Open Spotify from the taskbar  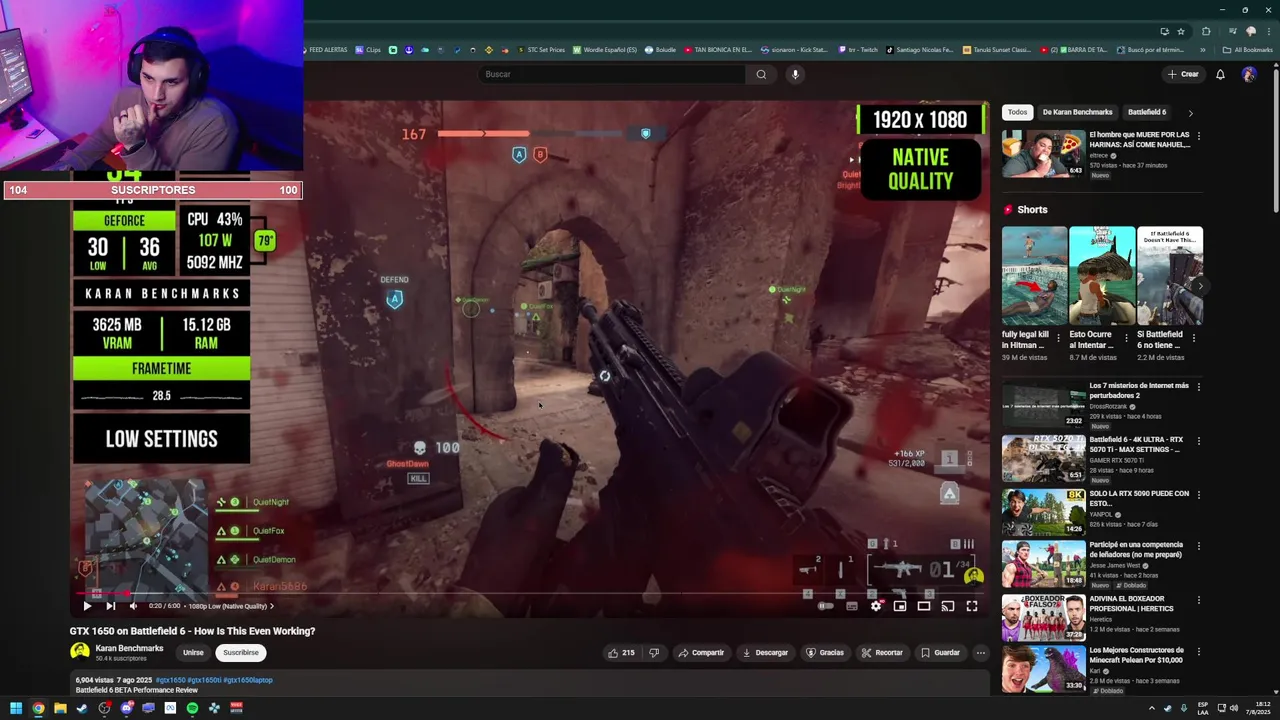[x=192, y=708]
